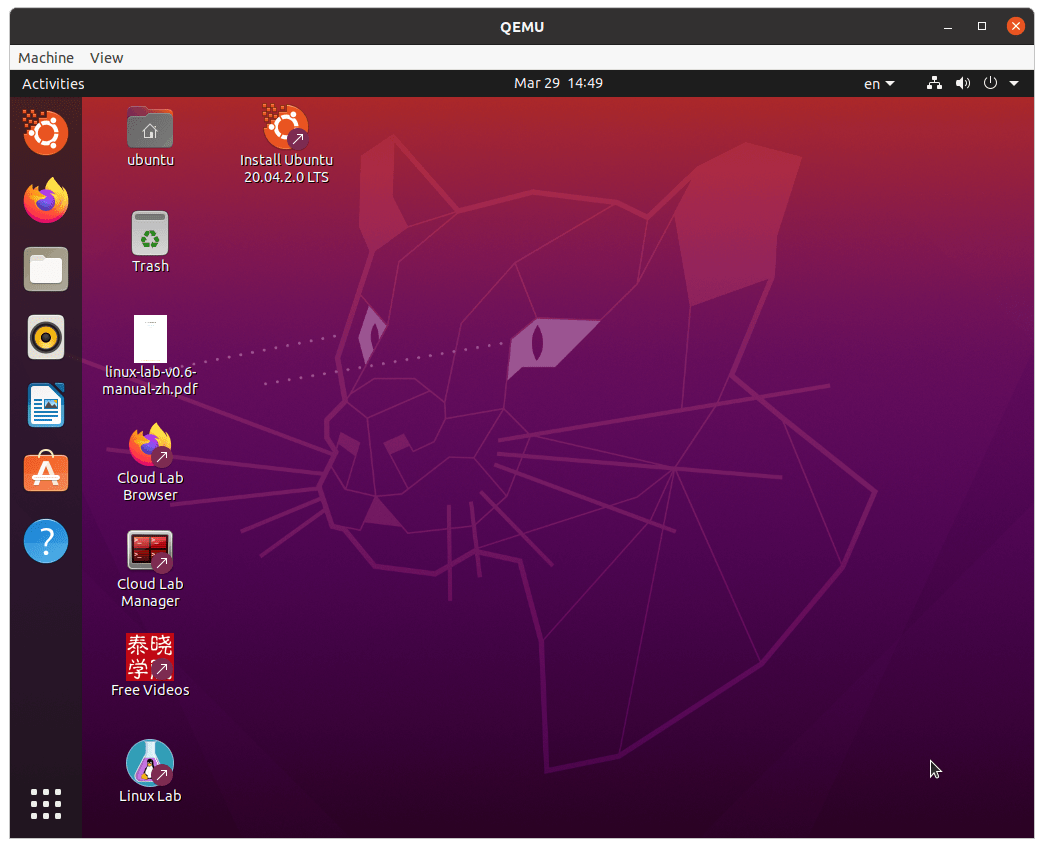Open Ubuntu Software store in dock

(x=45, y=472)
